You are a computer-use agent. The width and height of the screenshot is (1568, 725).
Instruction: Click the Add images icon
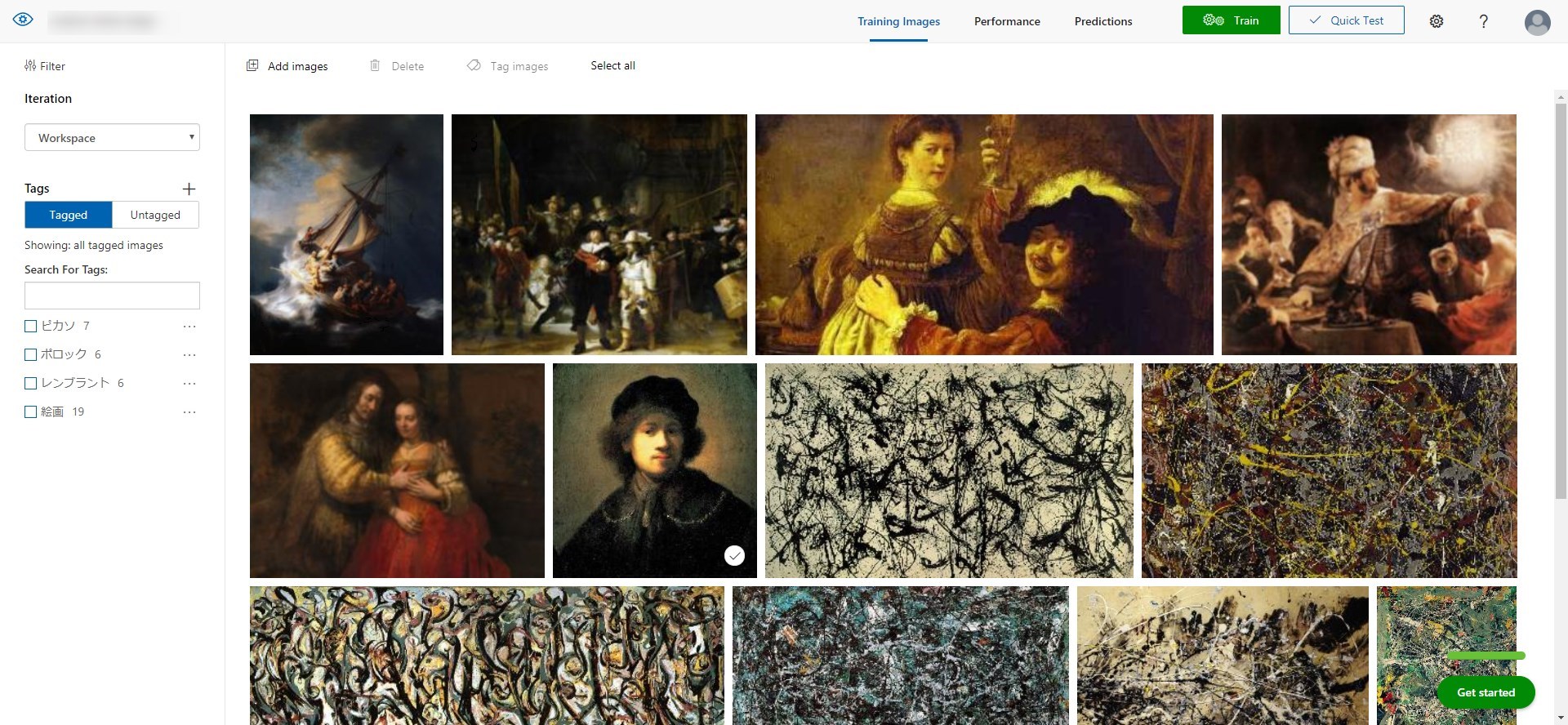pyautogui.click(x=252, y=65)
